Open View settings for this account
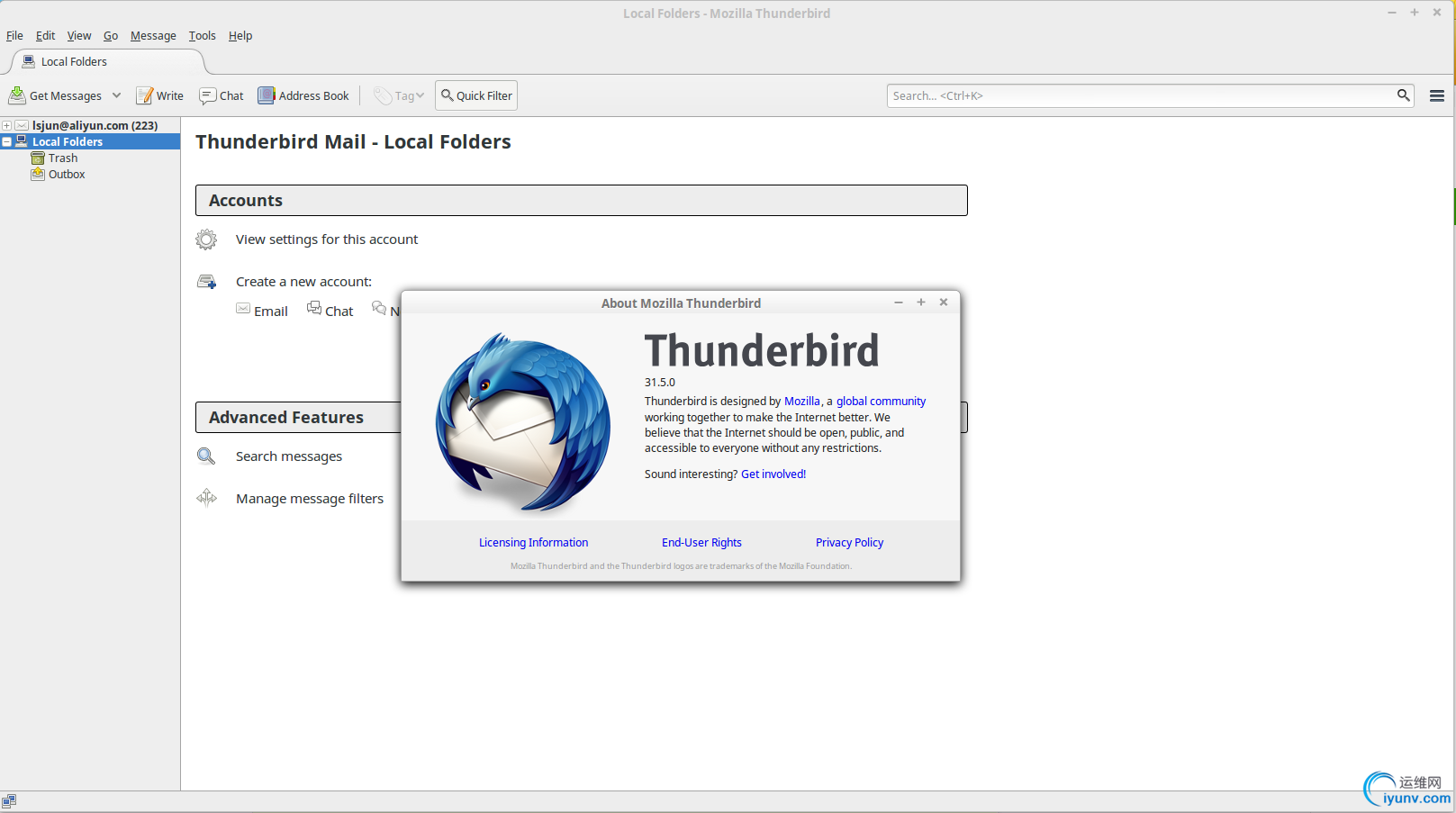 [327, 239]
